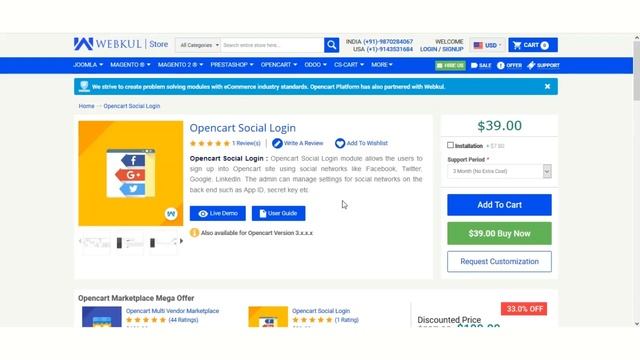
Task: Expand the Prestashop menu
Action: [x=232, y=65]
